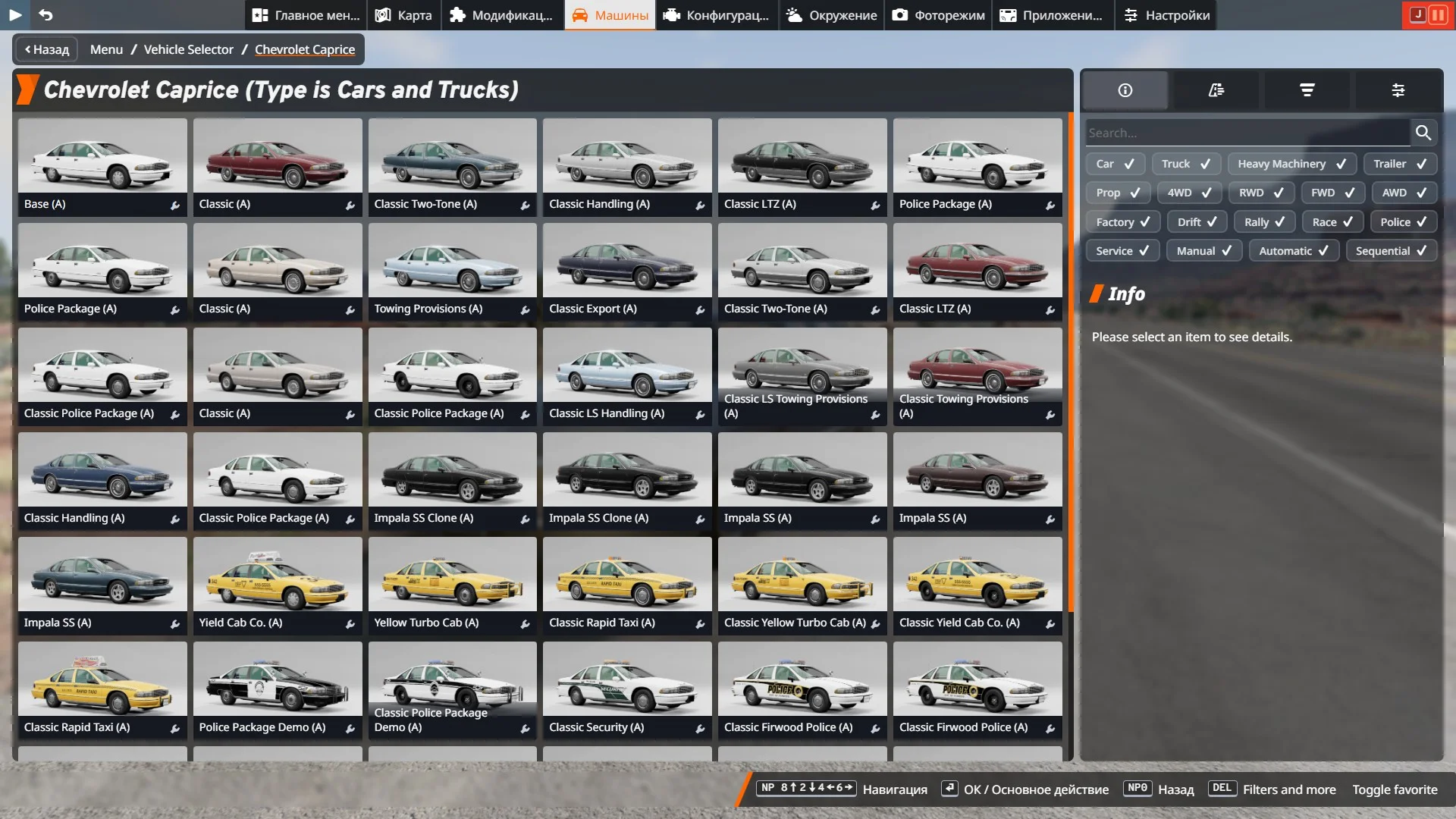
Task: Select the Classic Rapid Taxi (A) fifth-row thumbnail
Action: (627, 585)
